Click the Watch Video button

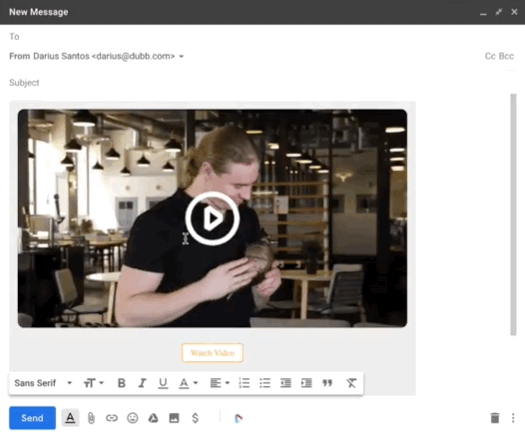click(x=212, y=353)
